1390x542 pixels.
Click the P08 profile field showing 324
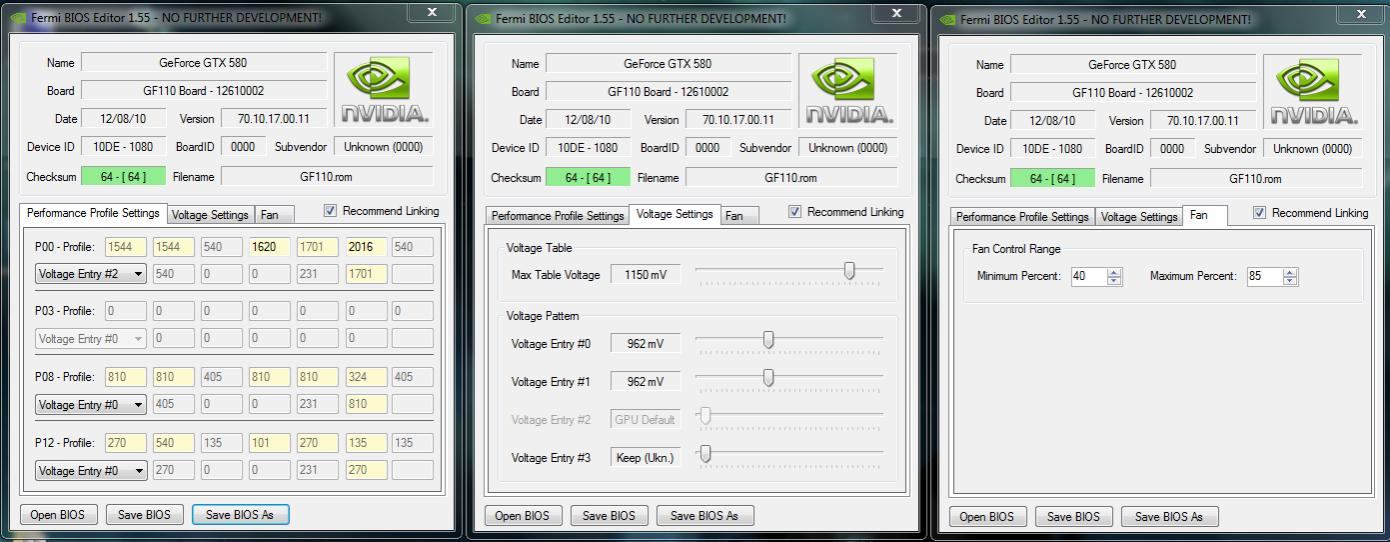tap(366, 378)
